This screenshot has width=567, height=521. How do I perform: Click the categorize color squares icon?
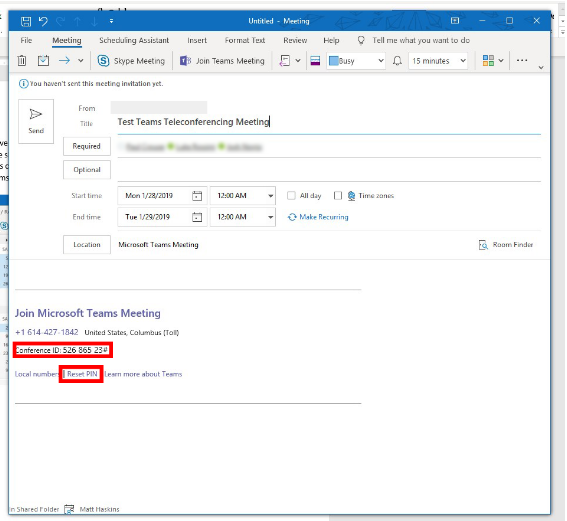(488, 60)
